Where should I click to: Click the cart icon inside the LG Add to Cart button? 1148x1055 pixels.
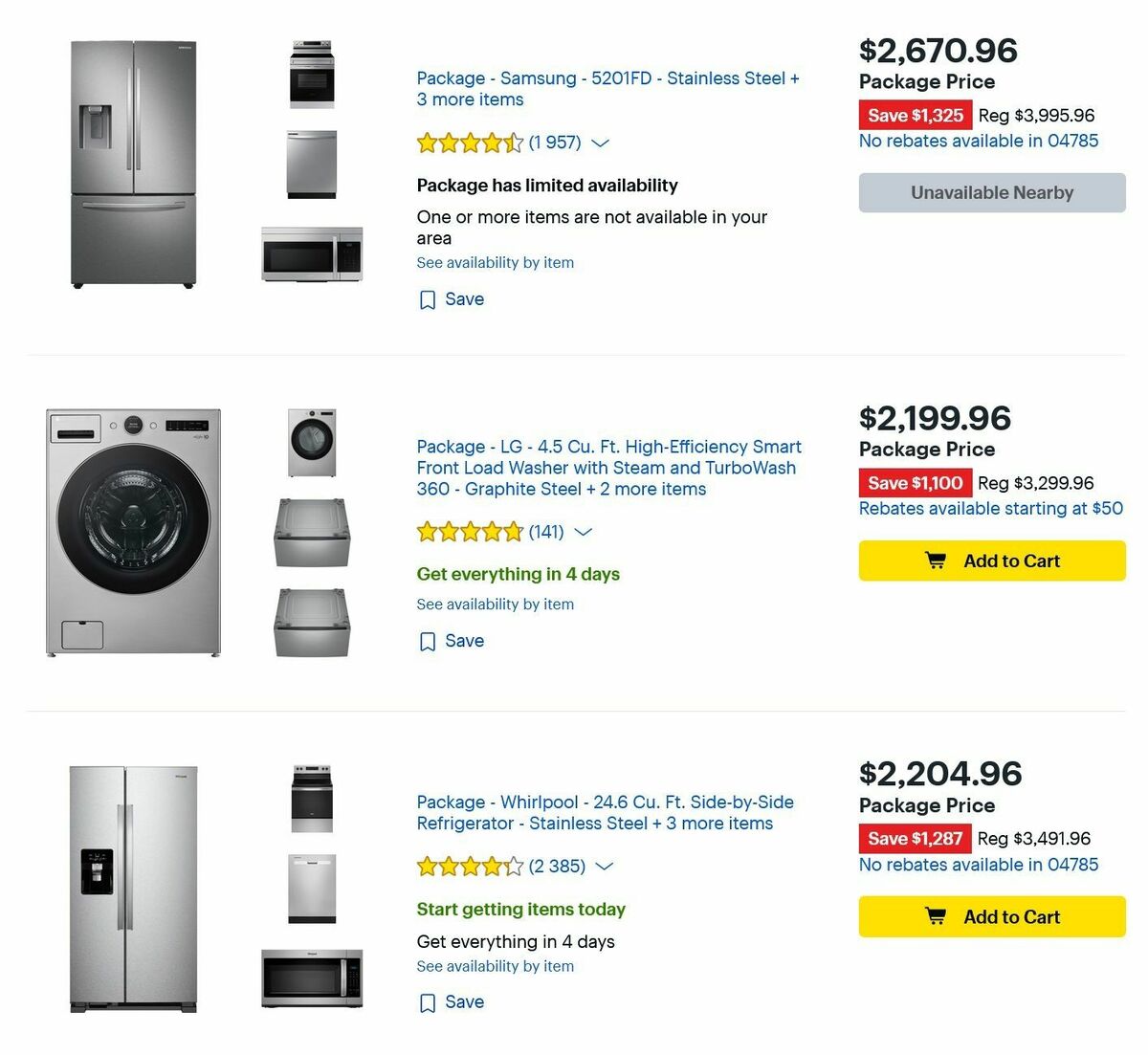pos(936,560)
